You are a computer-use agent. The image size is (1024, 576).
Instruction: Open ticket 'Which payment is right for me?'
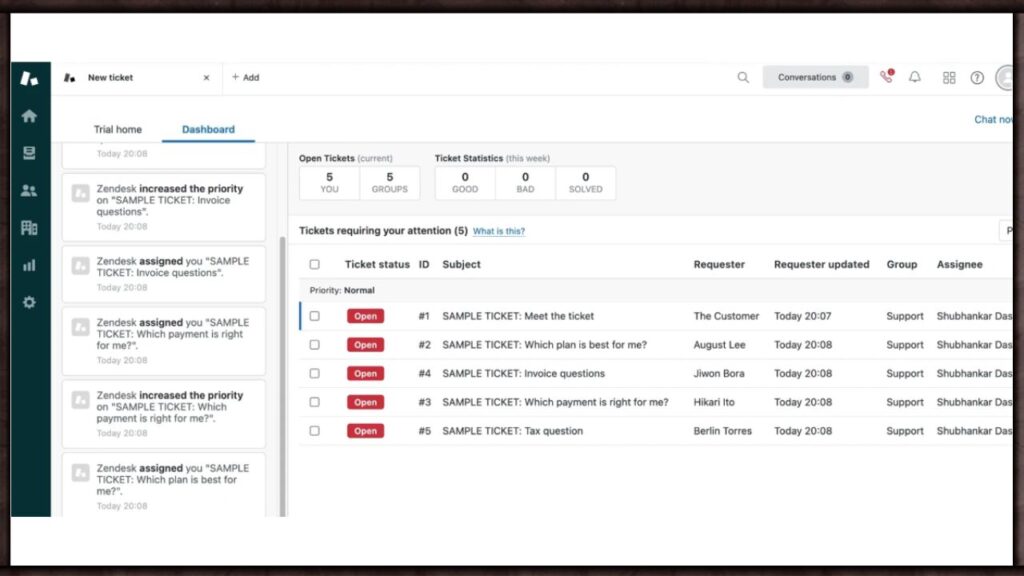(555, 402)
